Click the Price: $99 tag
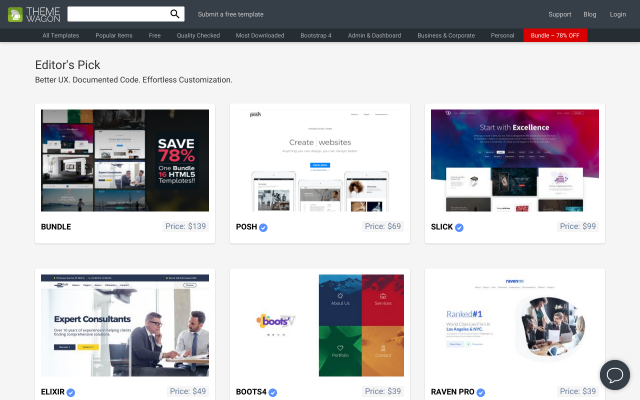Image resolution: width=640 pixels, height=400 pixels. (x=578, y=227)
